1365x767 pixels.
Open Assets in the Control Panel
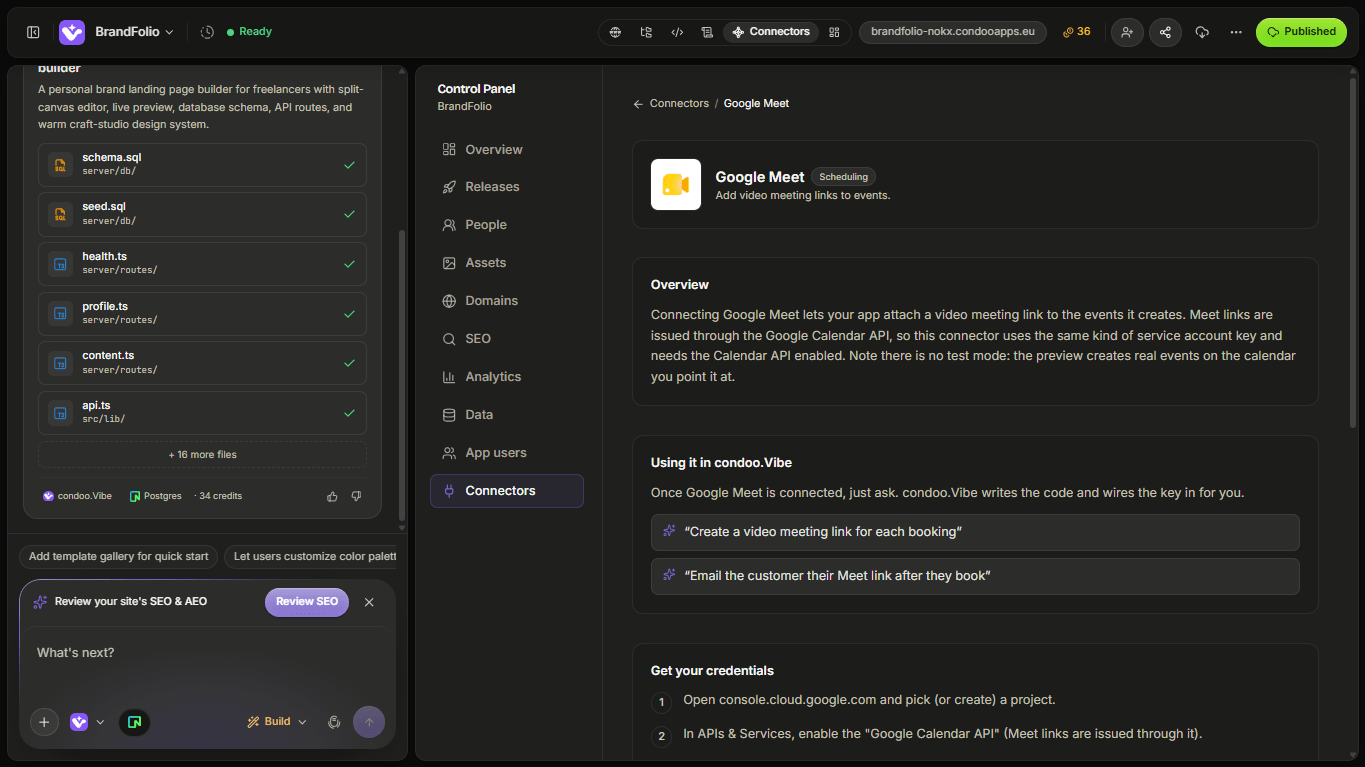(x=507, y=263)
